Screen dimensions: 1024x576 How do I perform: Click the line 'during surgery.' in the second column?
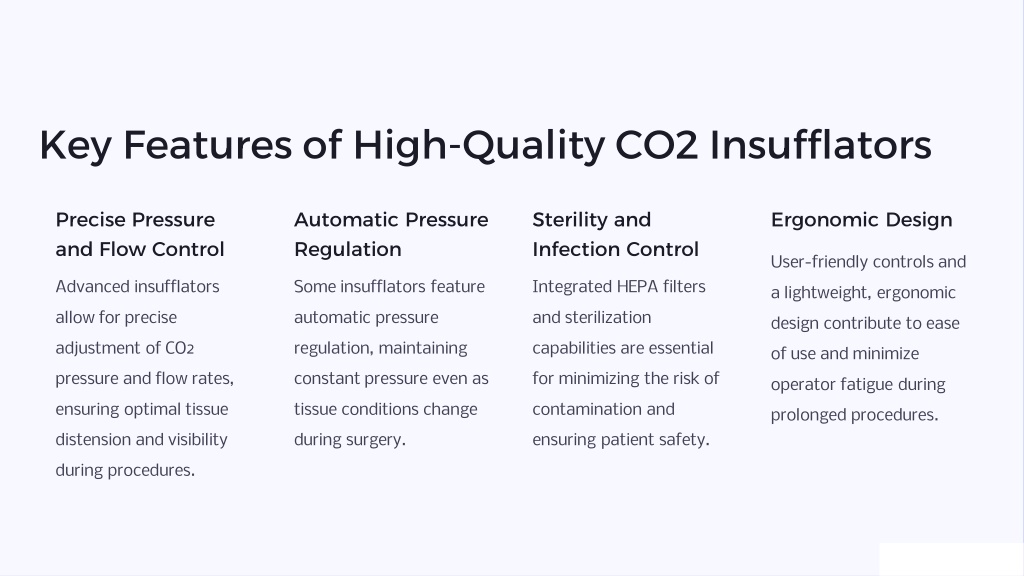(x=350, y=440)
